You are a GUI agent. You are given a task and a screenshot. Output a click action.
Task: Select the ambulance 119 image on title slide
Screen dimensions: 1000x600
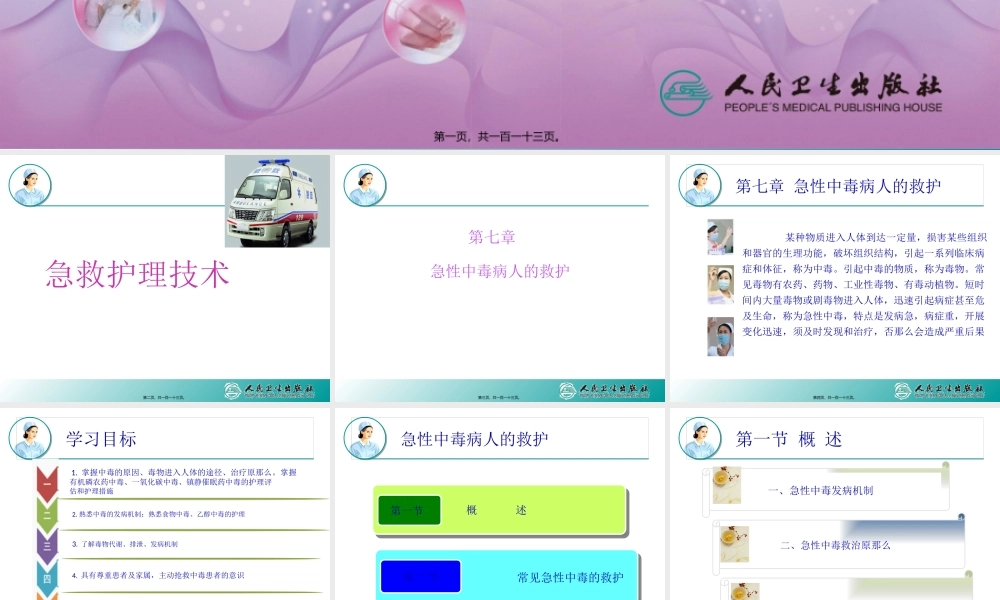click(x=276, y=198)
